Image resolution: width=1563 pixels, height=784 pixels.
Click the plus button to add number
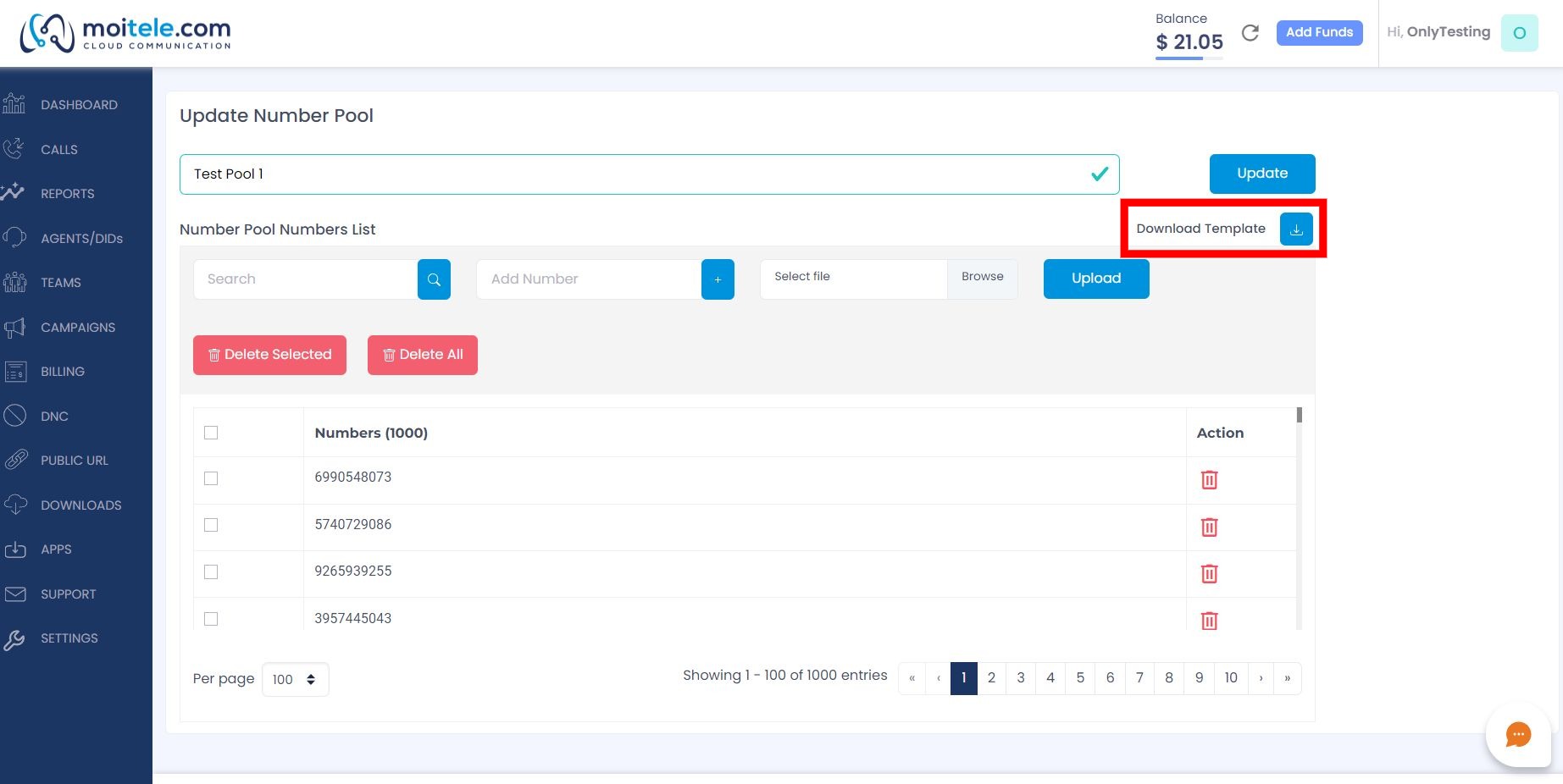tap(718, 279)
